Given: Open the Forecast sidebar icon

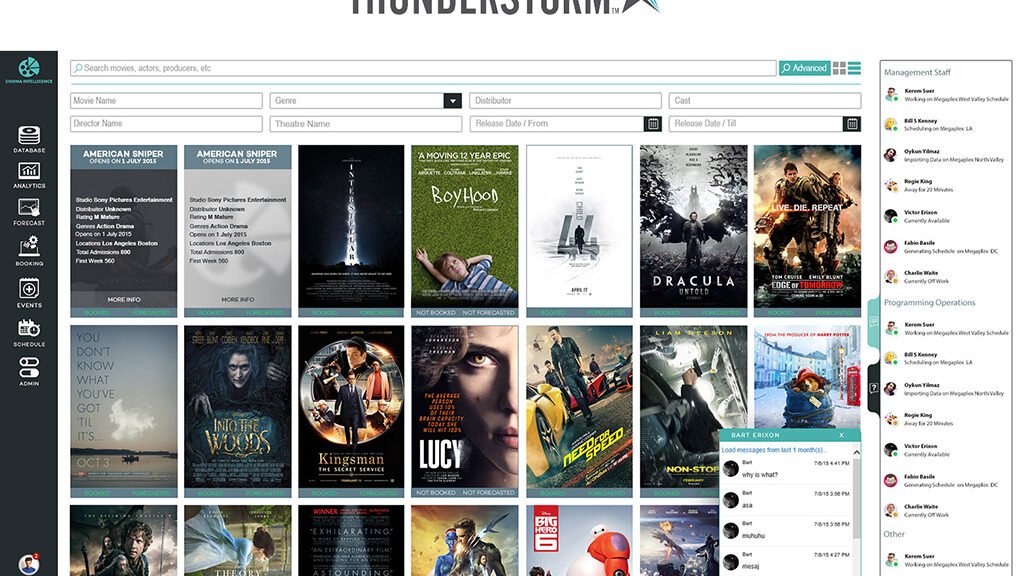Looking at the screenshot, I should (29, 211).
